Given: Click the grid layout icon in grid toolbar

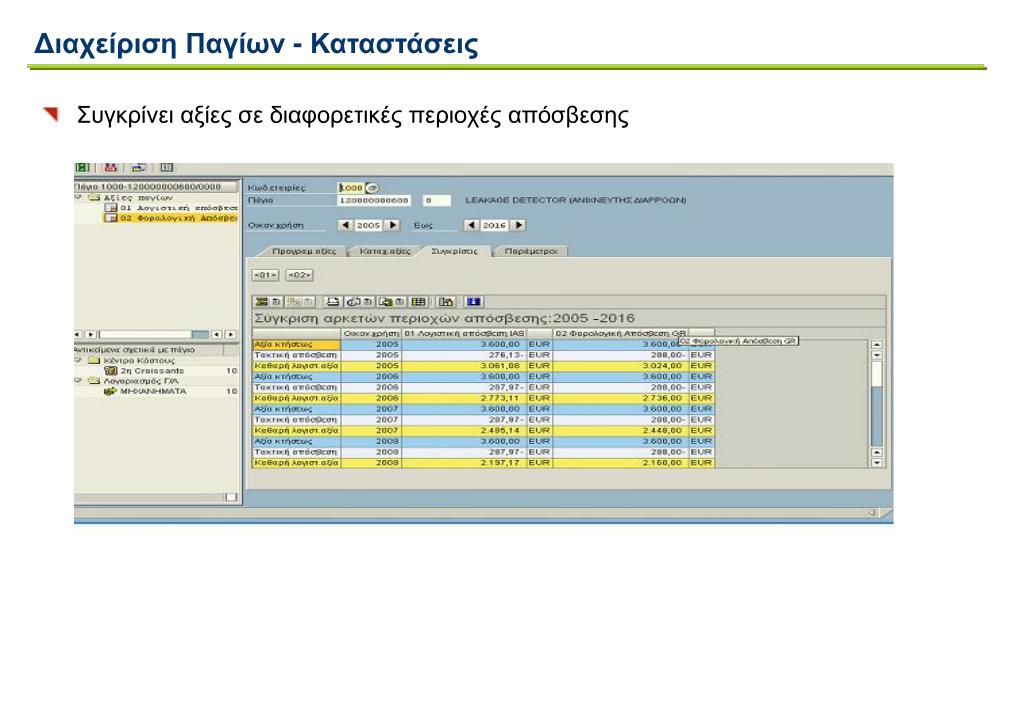Looking at the screenshot, I should pos(418,301).
